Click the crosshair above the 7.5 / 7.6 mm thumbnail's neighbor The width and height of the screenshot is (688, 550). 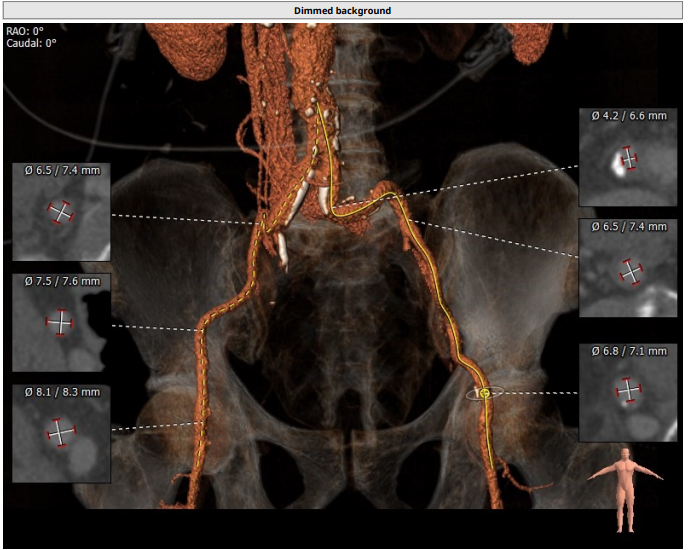(61, 212)
